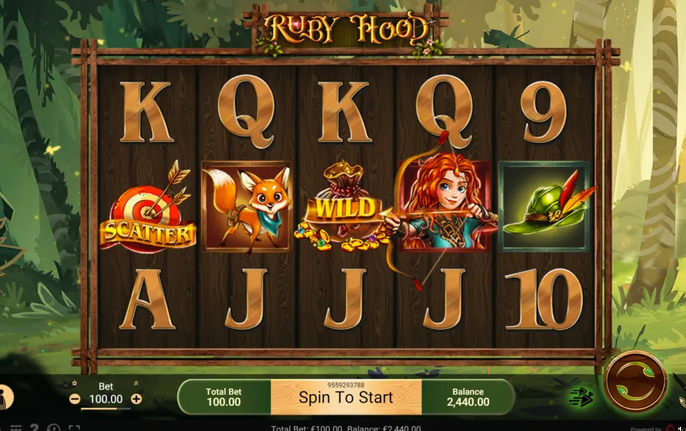Spin the reels with round button
This screenshot has height=431, width=686.
click(x=635, y=381)
